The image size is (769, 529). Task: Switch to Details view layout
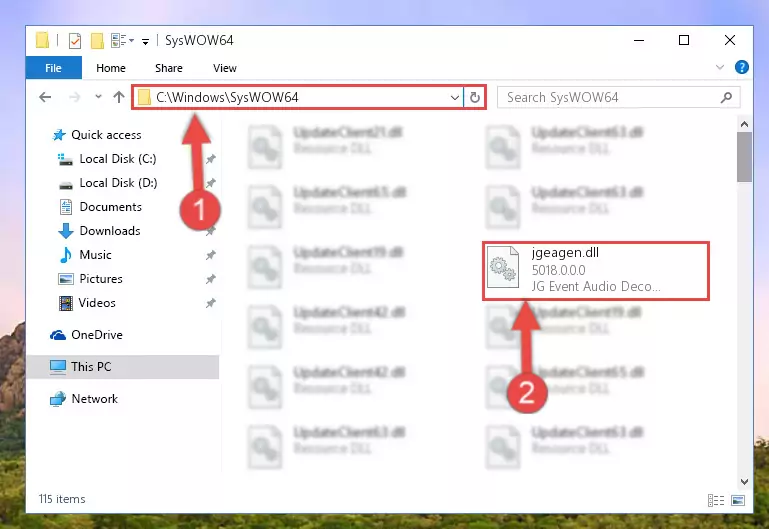716,500
